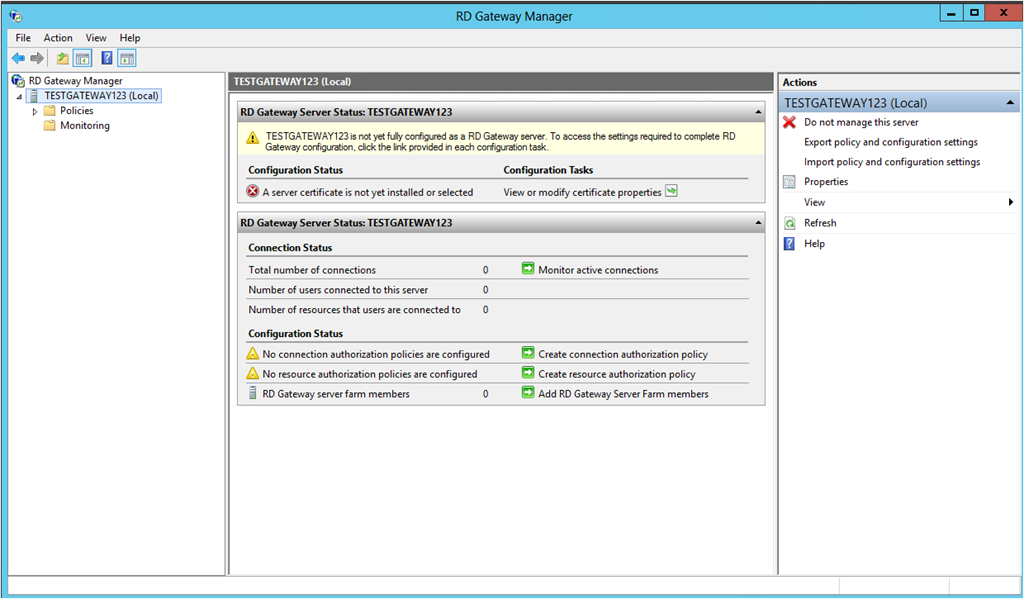1024x599 pixels.
Task: Click the TESTGATEWAY123 server icon in the tree
Action: tap(34, 96)
